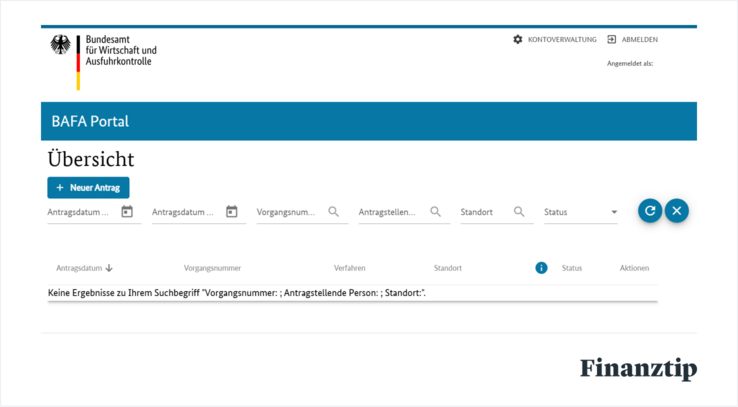
Task: Click the Verfahren column header
Action: 350,268
